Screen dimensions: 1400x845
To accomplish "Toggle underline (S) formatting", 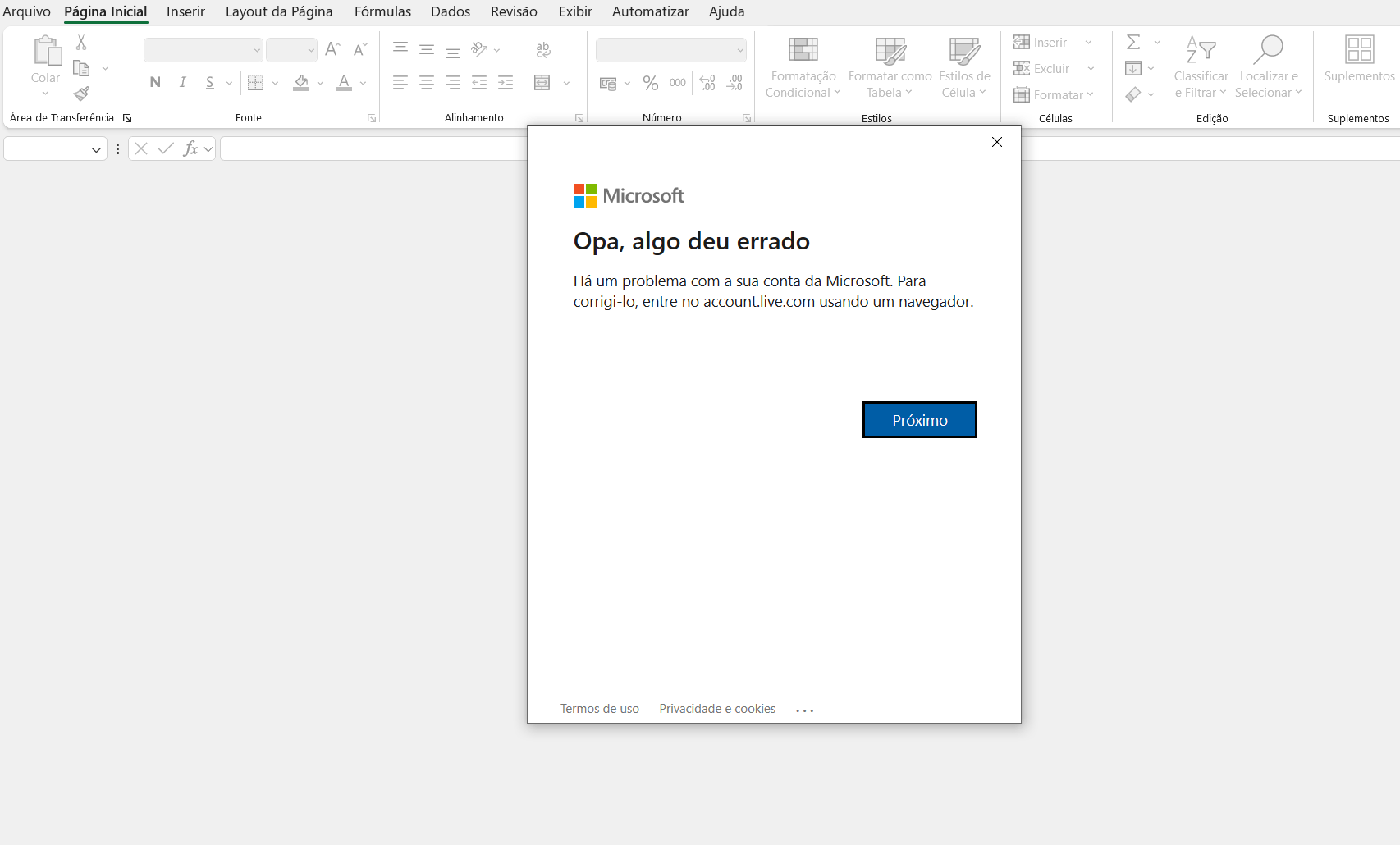I will pyautogui.click(x=210, y=82).
